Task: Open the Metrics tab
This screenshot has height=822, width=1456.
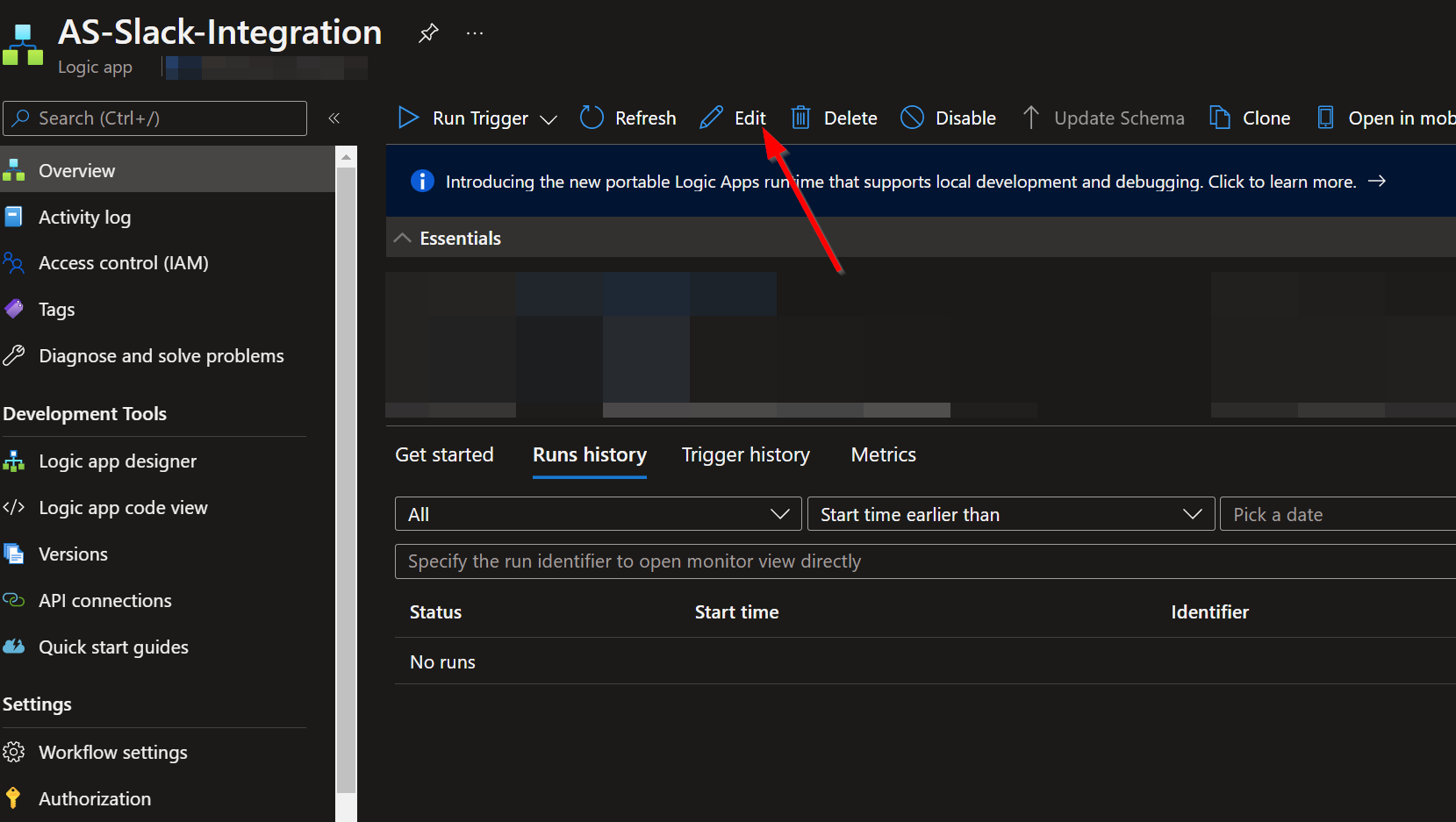Action: [x=884, y=454]
